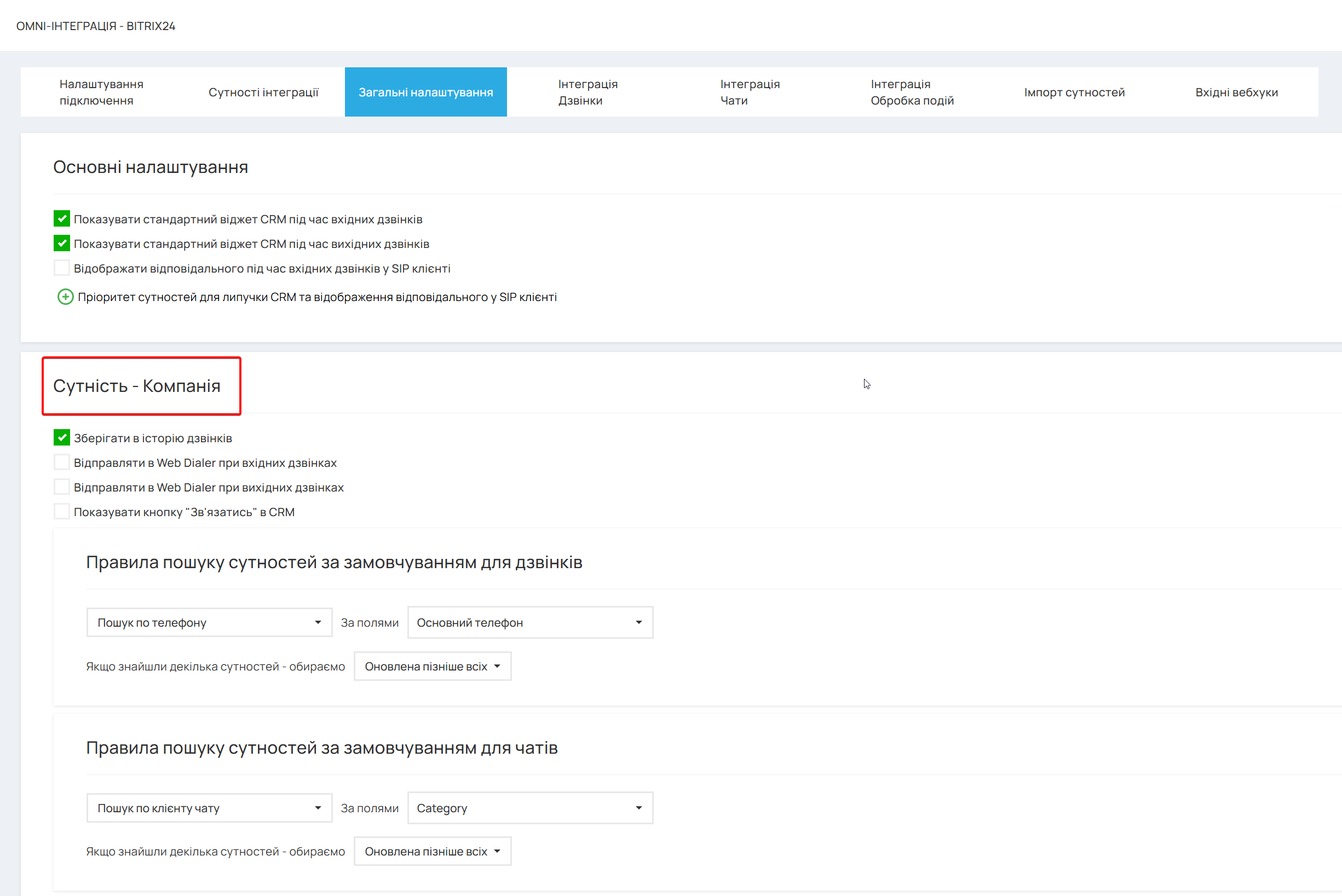Toggle save to call history checkbox
The width and height of the screenshot is (1342, 896).
pyautogui.click(x=62, y=438)
